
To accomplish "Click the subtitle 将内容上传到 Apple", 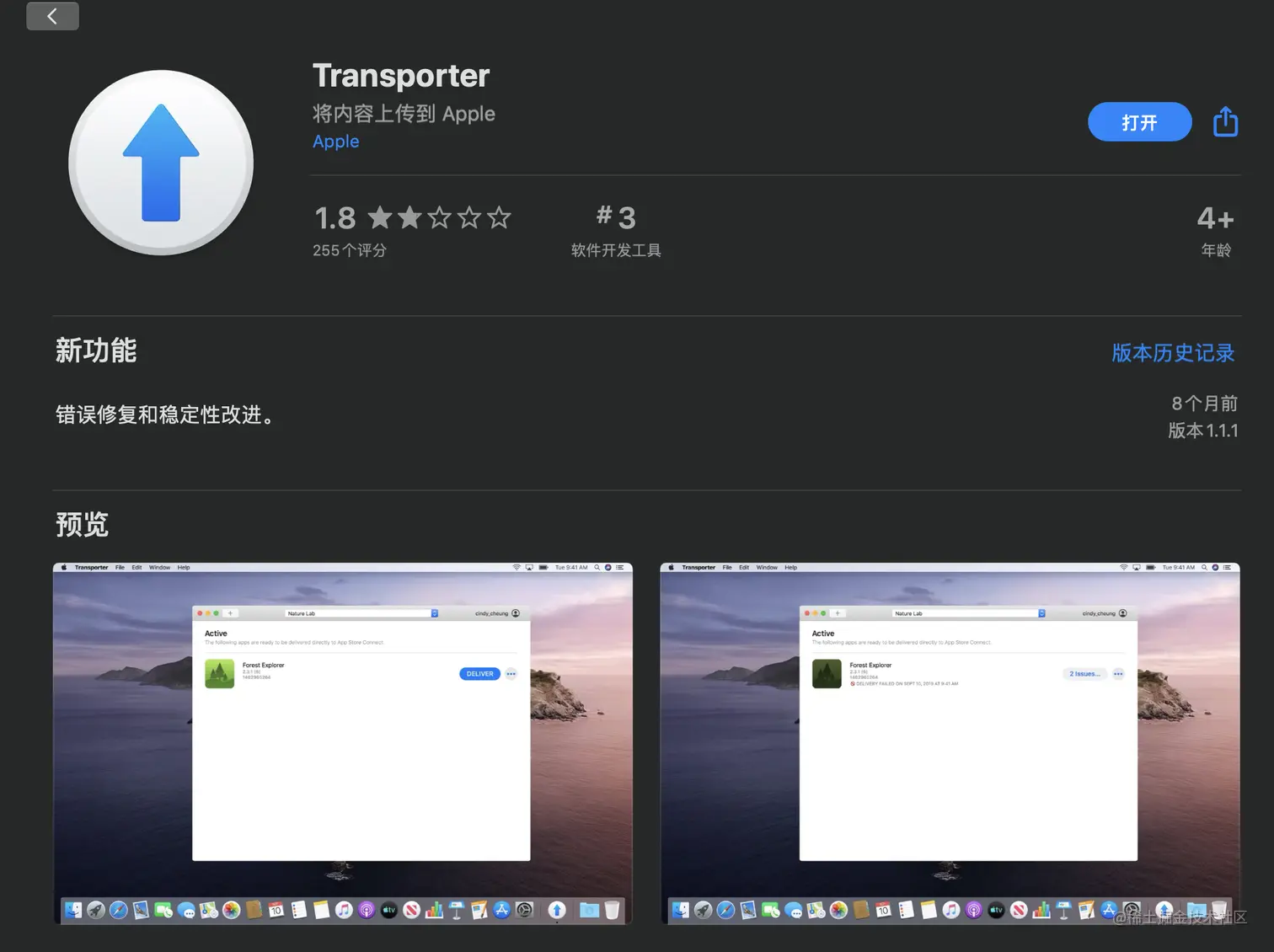I will (x=404, y=114).
